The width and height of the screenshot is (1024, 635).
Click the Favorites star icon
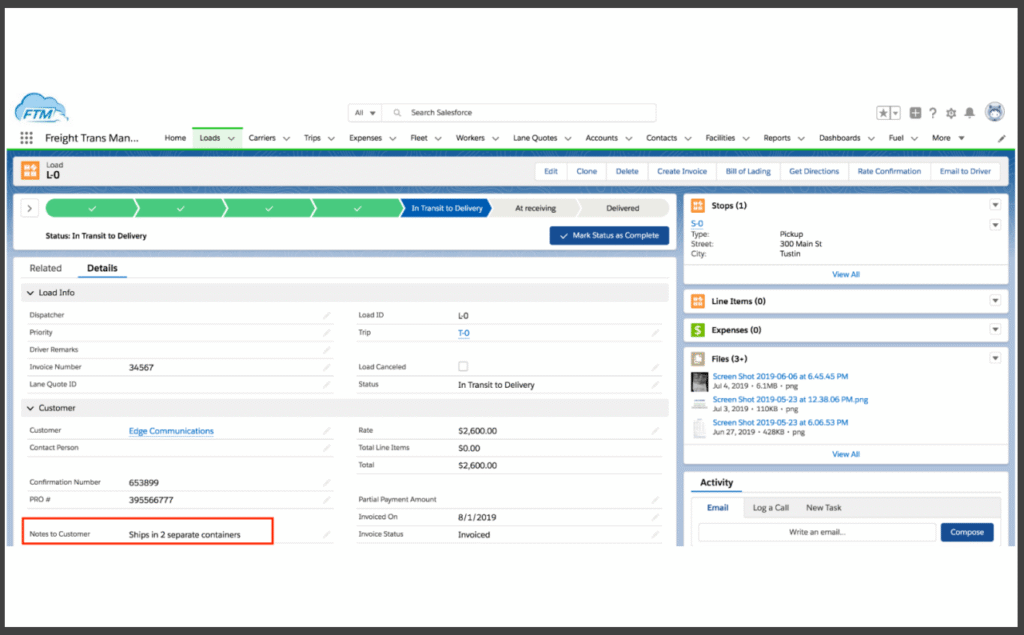[884, 113]
